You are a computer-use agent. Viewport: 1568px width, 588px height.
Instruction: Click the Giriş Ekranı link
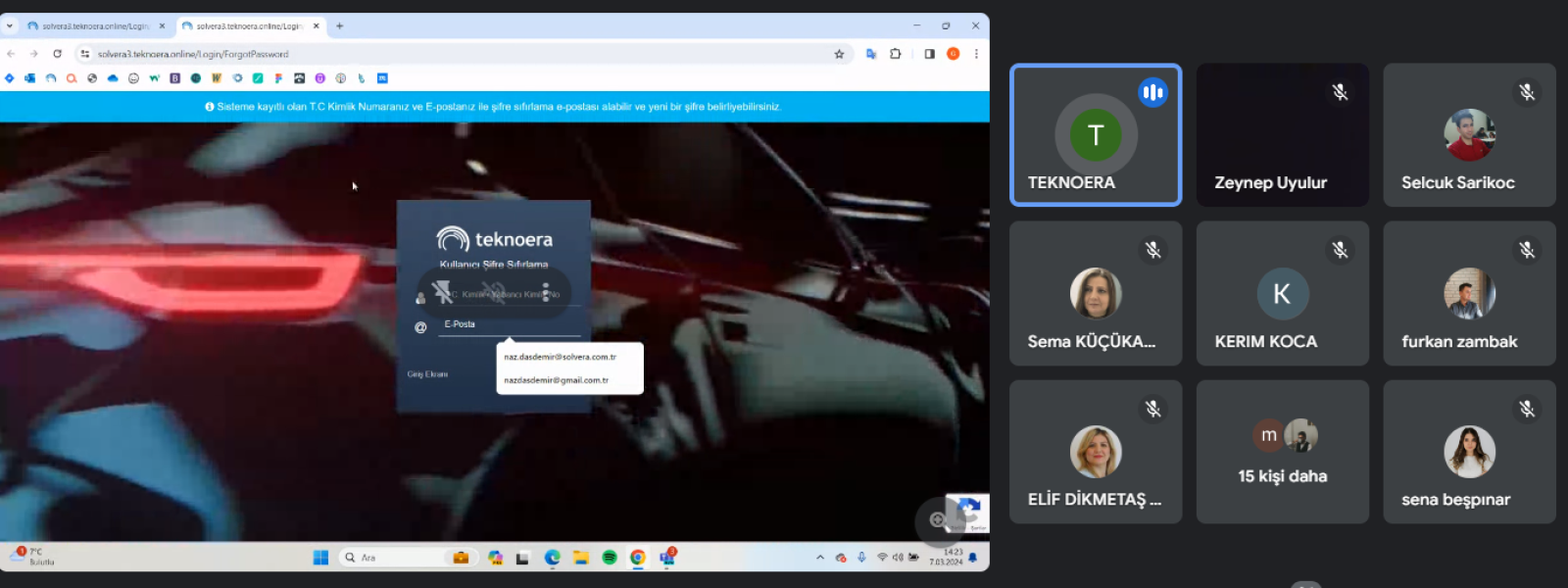pos(427,374)
